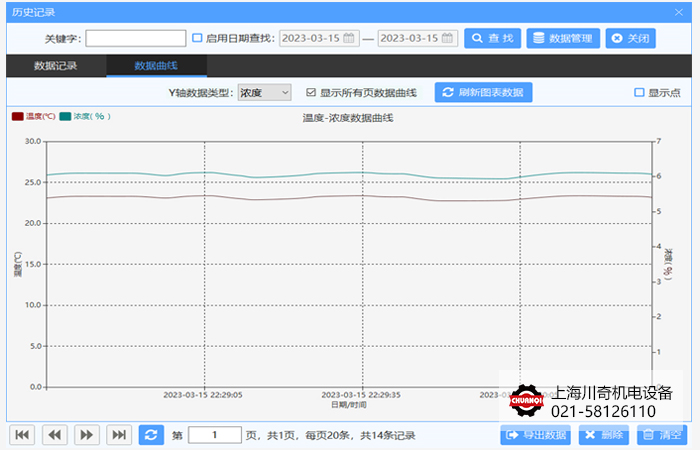Click the 关键字 keyword input field
Viewport: 700px width, 450px height.
coord(135,38)
